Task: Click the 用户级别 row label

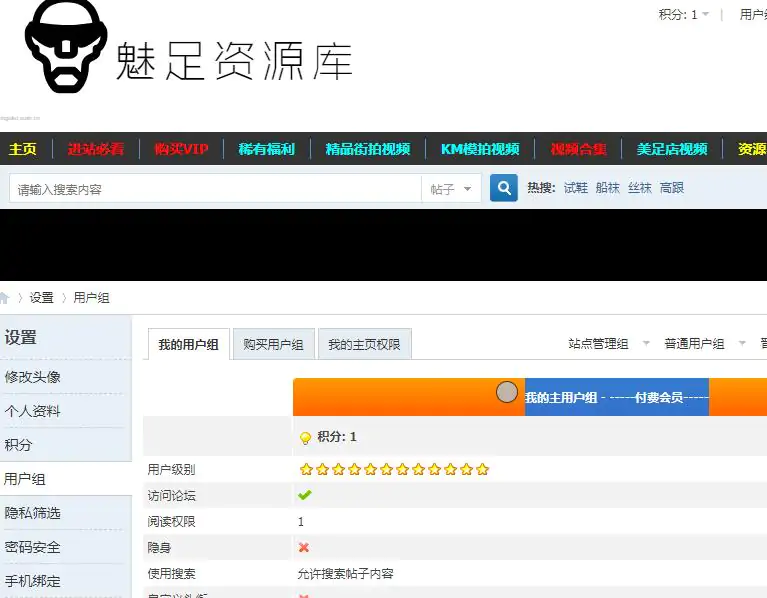Action: [x=171, y=469]
